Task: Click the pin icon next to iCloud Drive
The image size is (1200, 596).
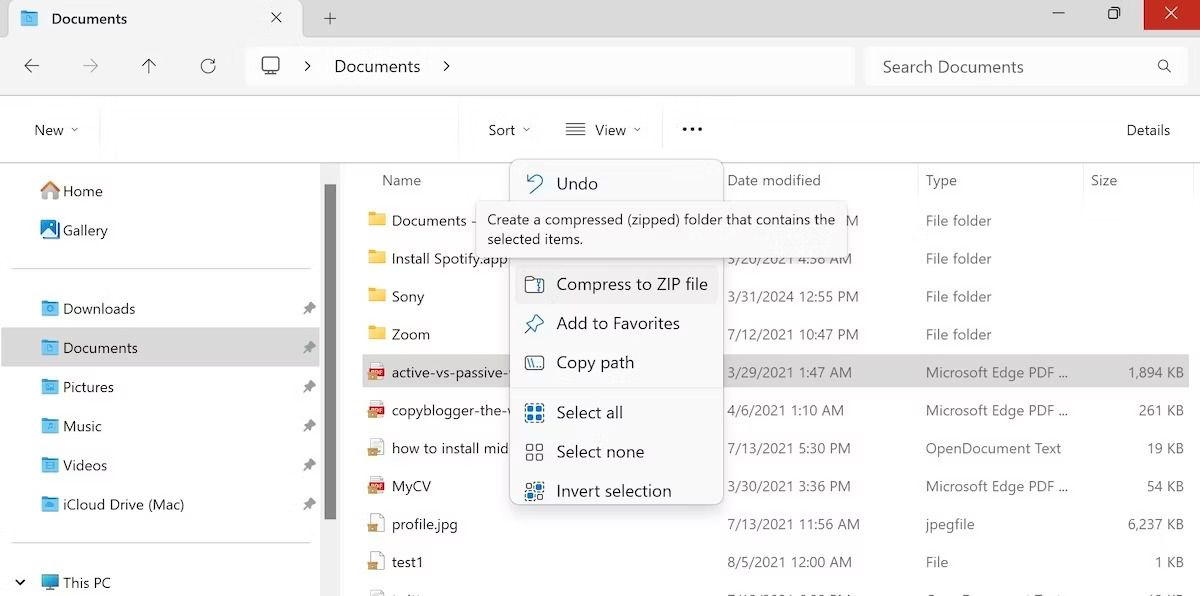Action: coord(309,504)
